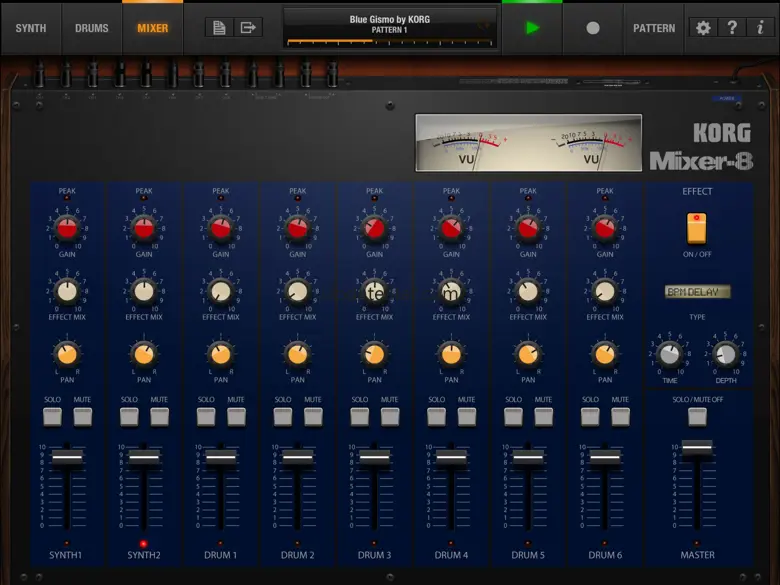This screenshot has width=780, height=585.
Task: Open the new document file icon
Action: pyautogui.click(x=220, y=28)
